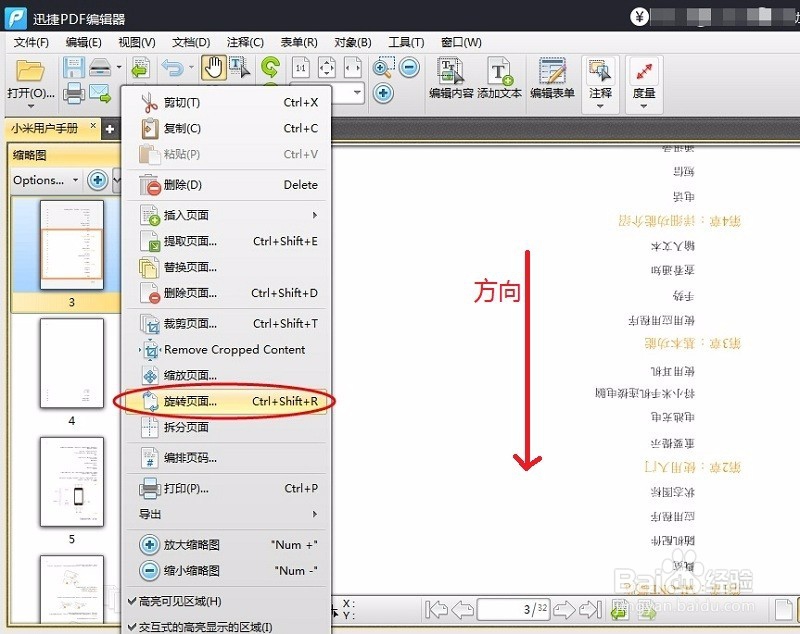Open the 文件(F) menu
Screen dimensions: 800x634
pos(31,42)
